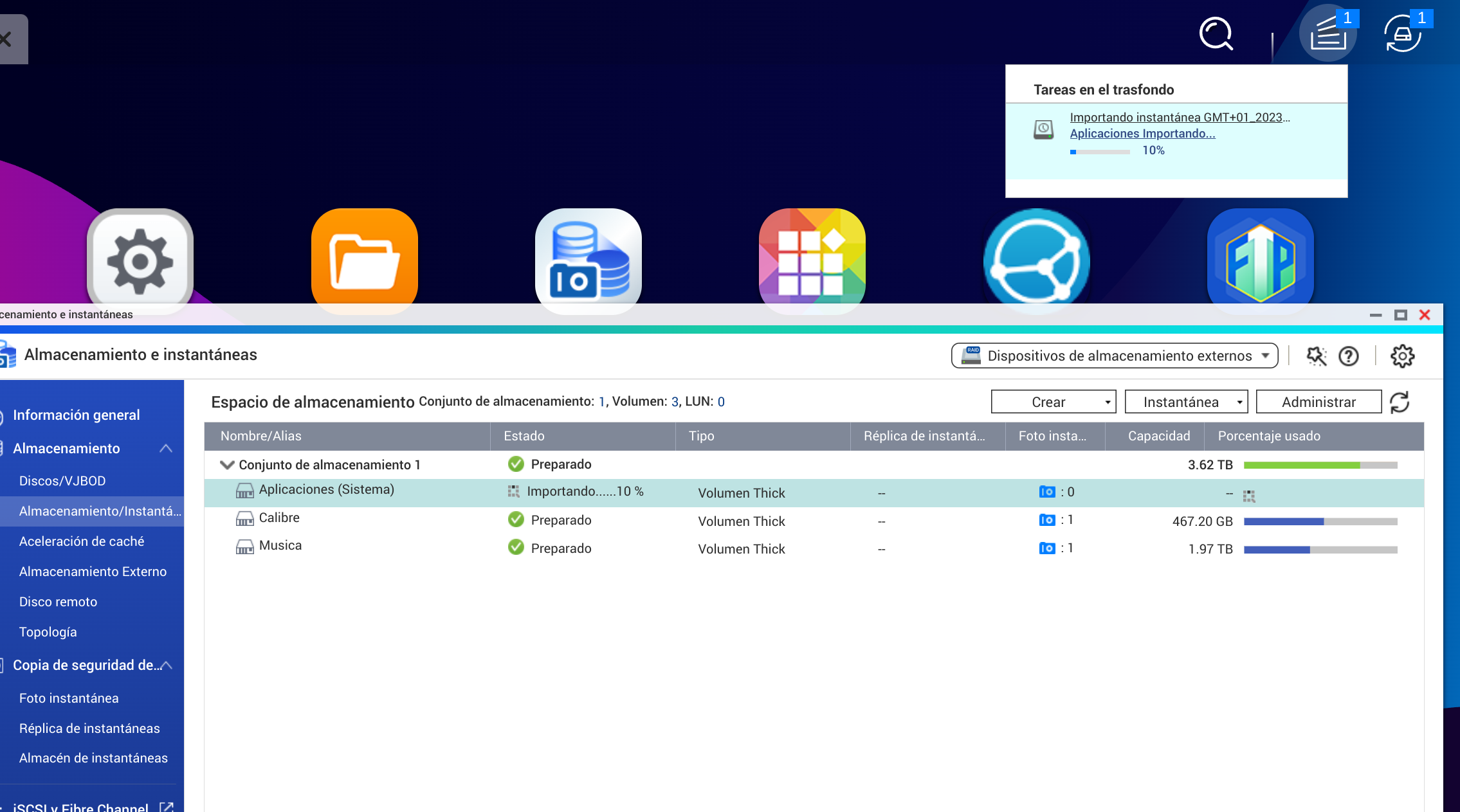The height and width of the screenshot is (812, 1460).
Task: Open the myQNAPcloud Link icon
Action: tap(1036, 260)
